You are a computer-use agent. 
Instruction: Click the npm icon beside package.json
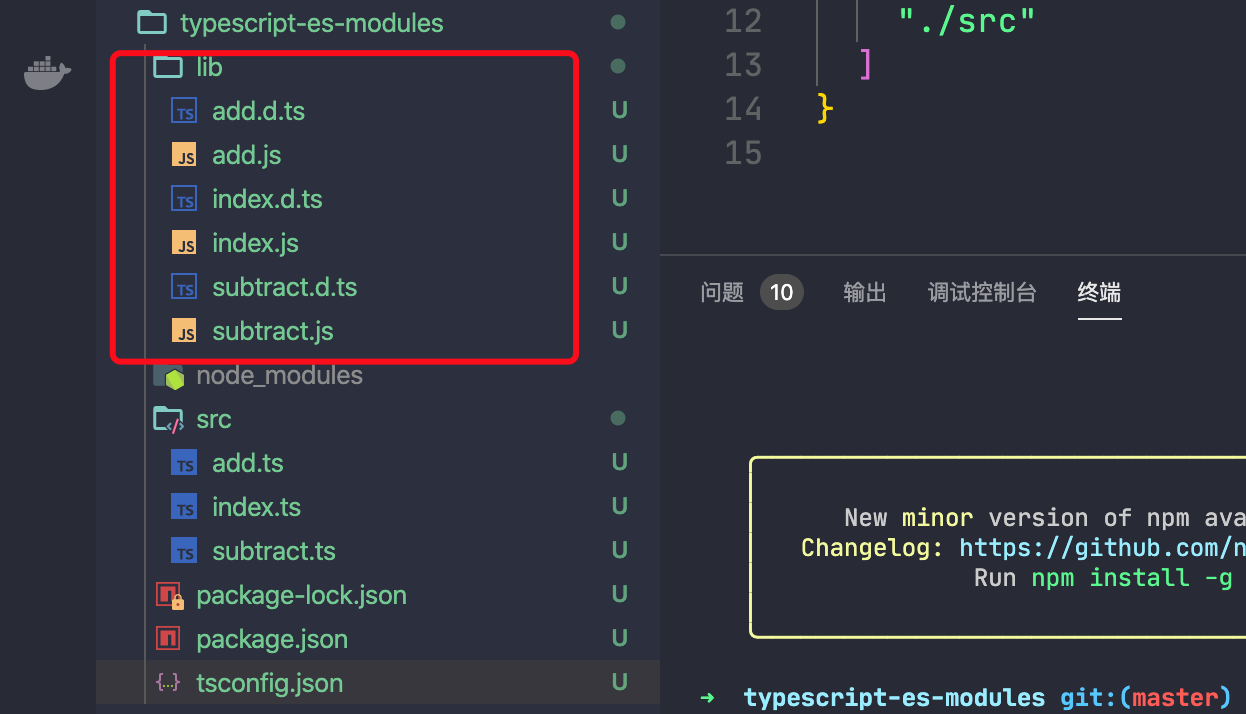(168, 639)
